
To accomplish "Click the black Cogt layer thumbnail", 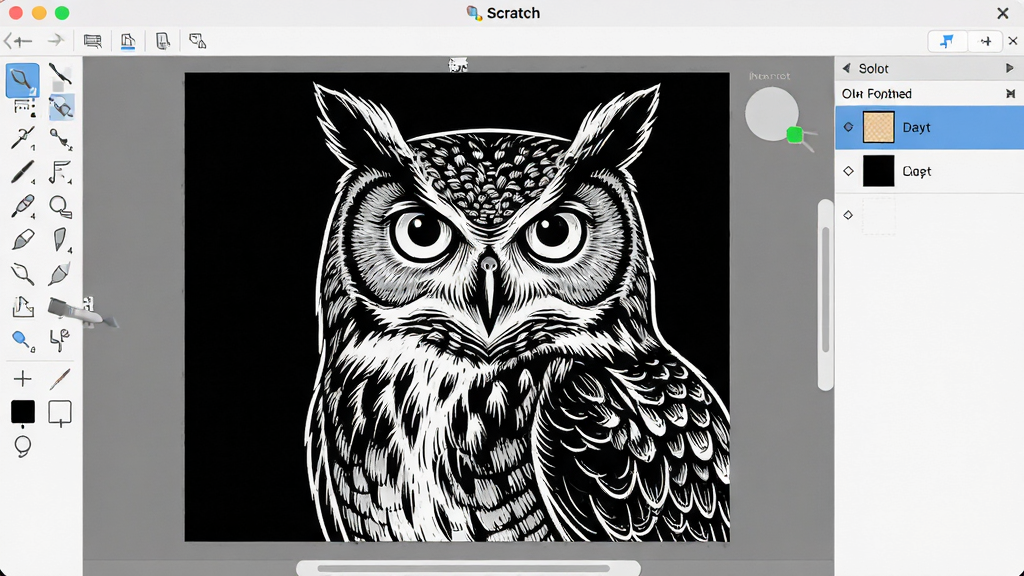I will tap(878, 171).
